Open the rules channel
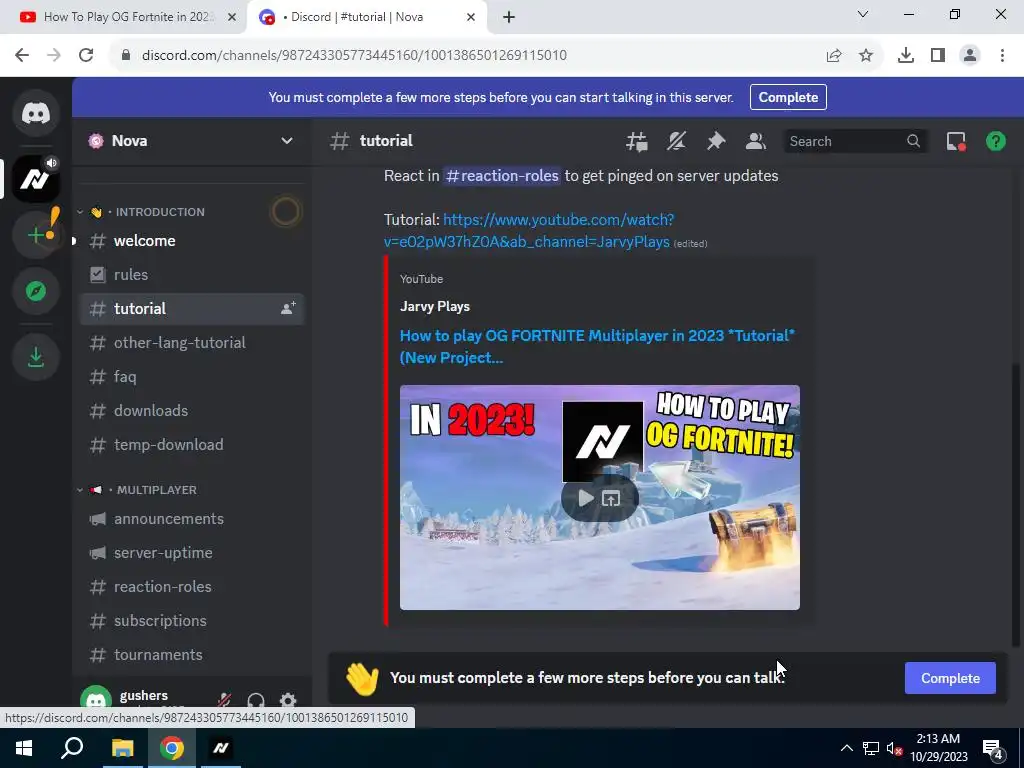The image size is (1024, 768). [192, 274]
